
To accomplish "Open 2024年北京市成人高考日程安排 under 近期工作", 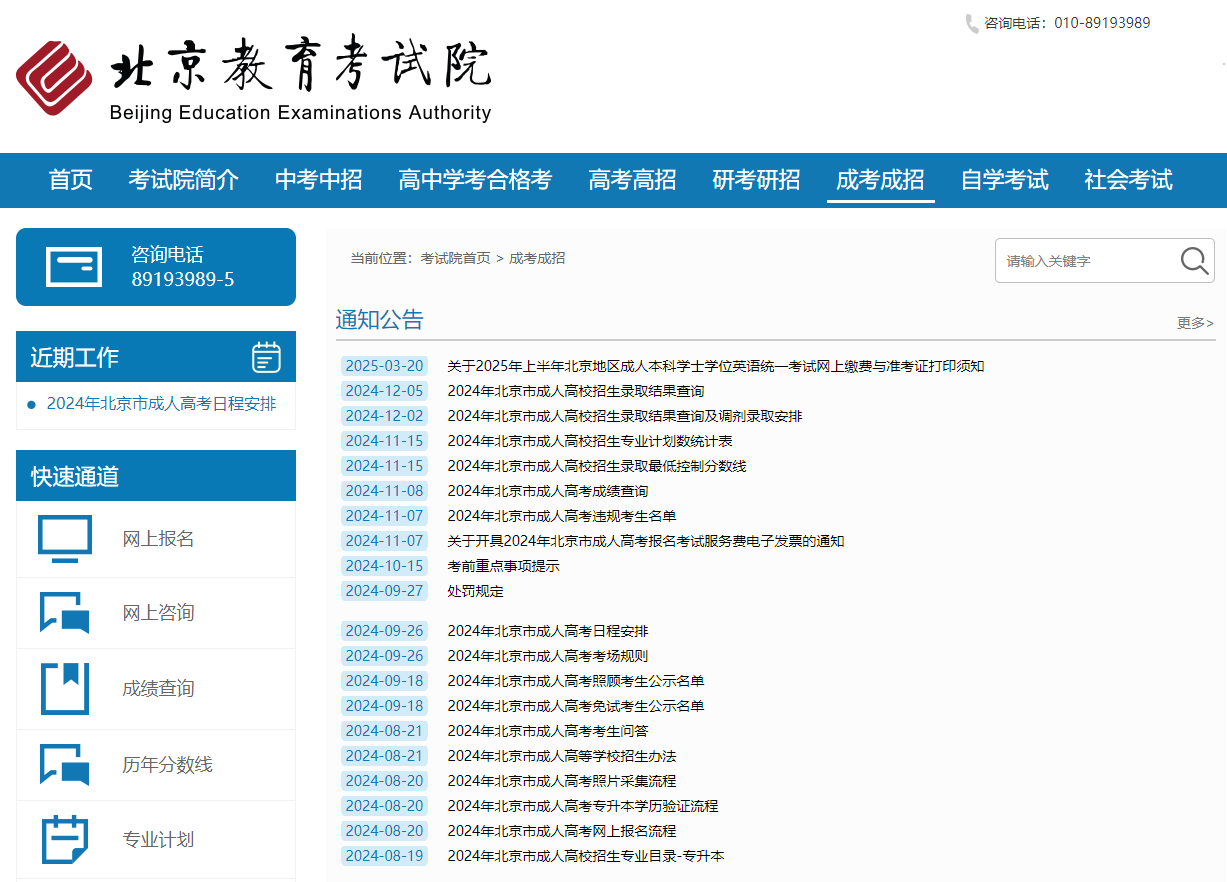I will pos(162,404).
